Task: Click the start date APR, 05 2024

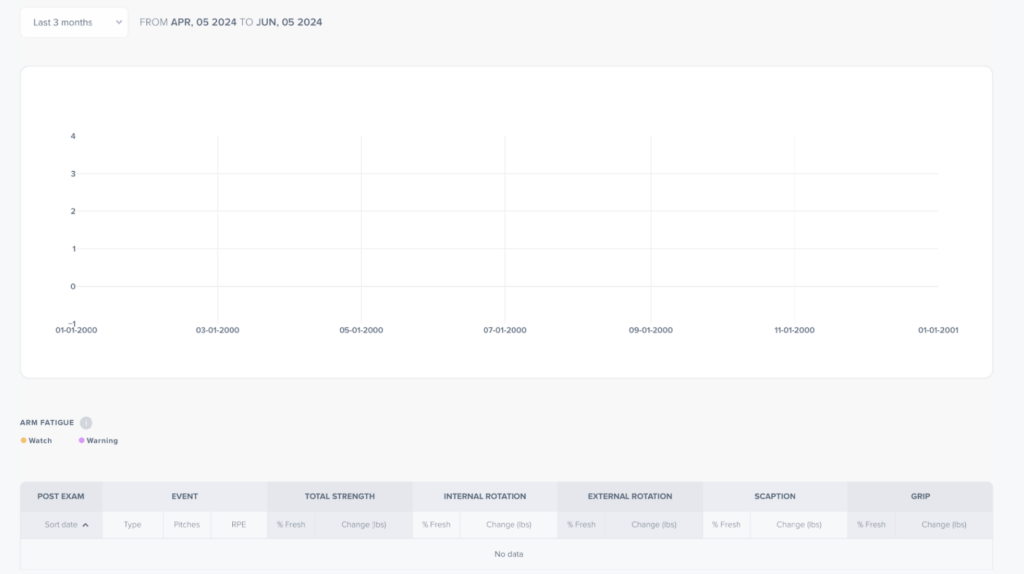Action: 204,22
